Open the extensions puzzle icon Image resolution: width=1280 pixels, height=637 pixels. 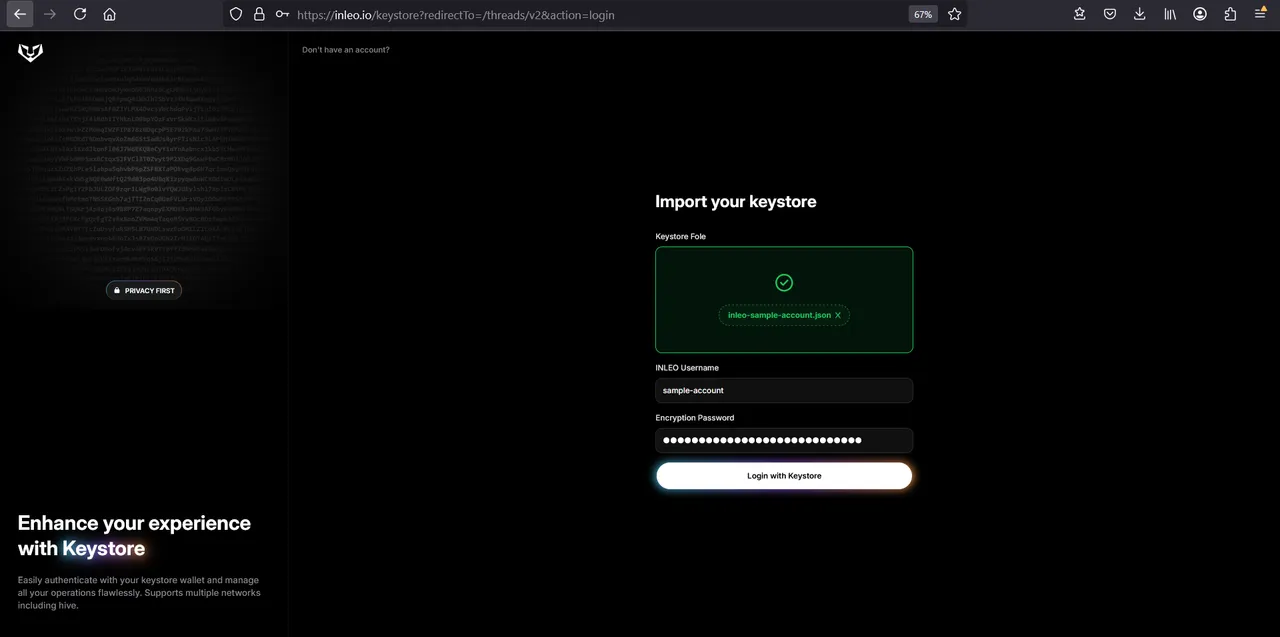point(1230,14)
